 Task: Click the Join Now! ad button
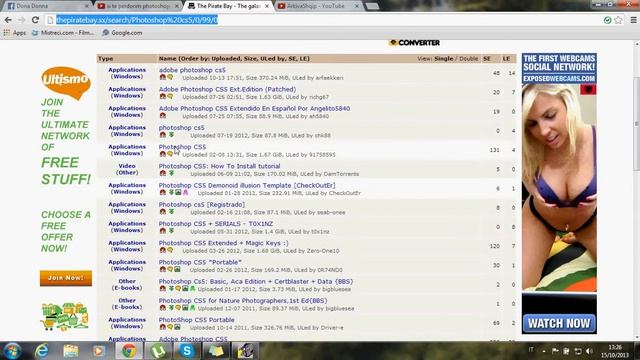click(x=66, y=278)
